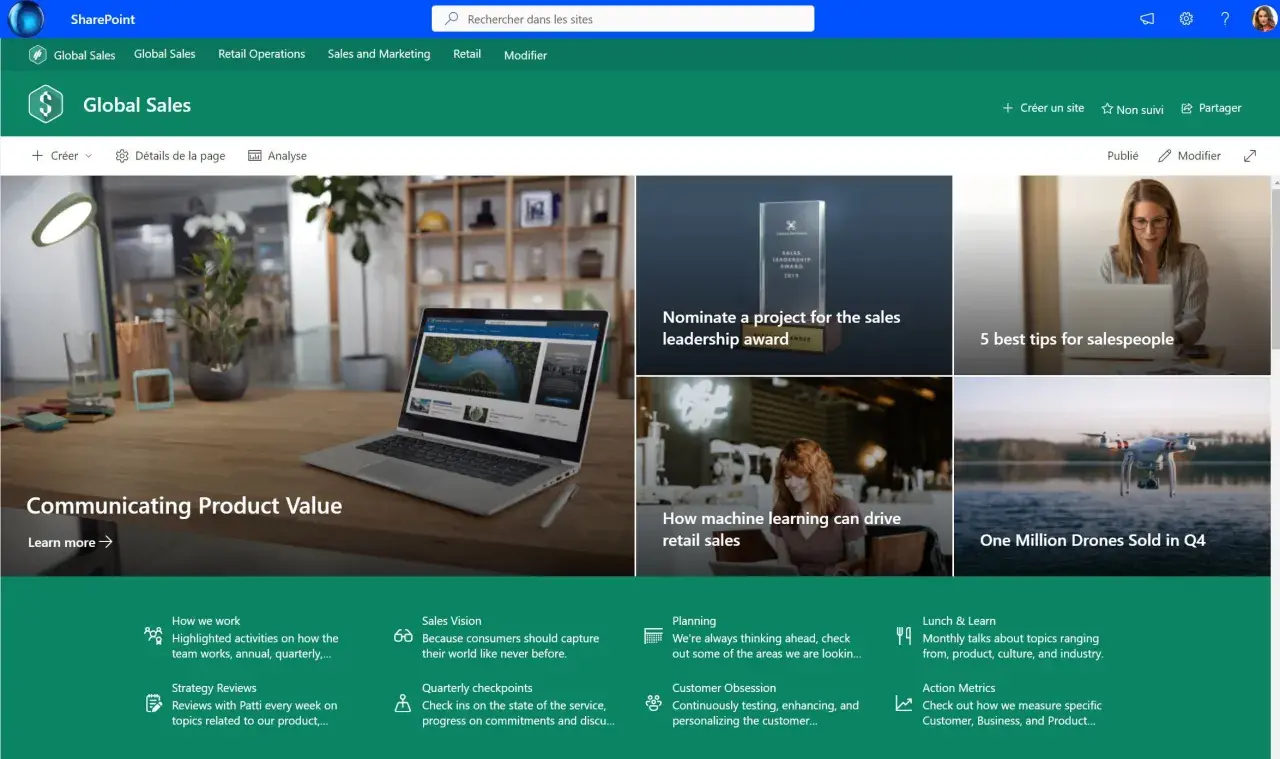Open Communicating Product Value hero tile
1280x759 pixels.
(317, 376)
